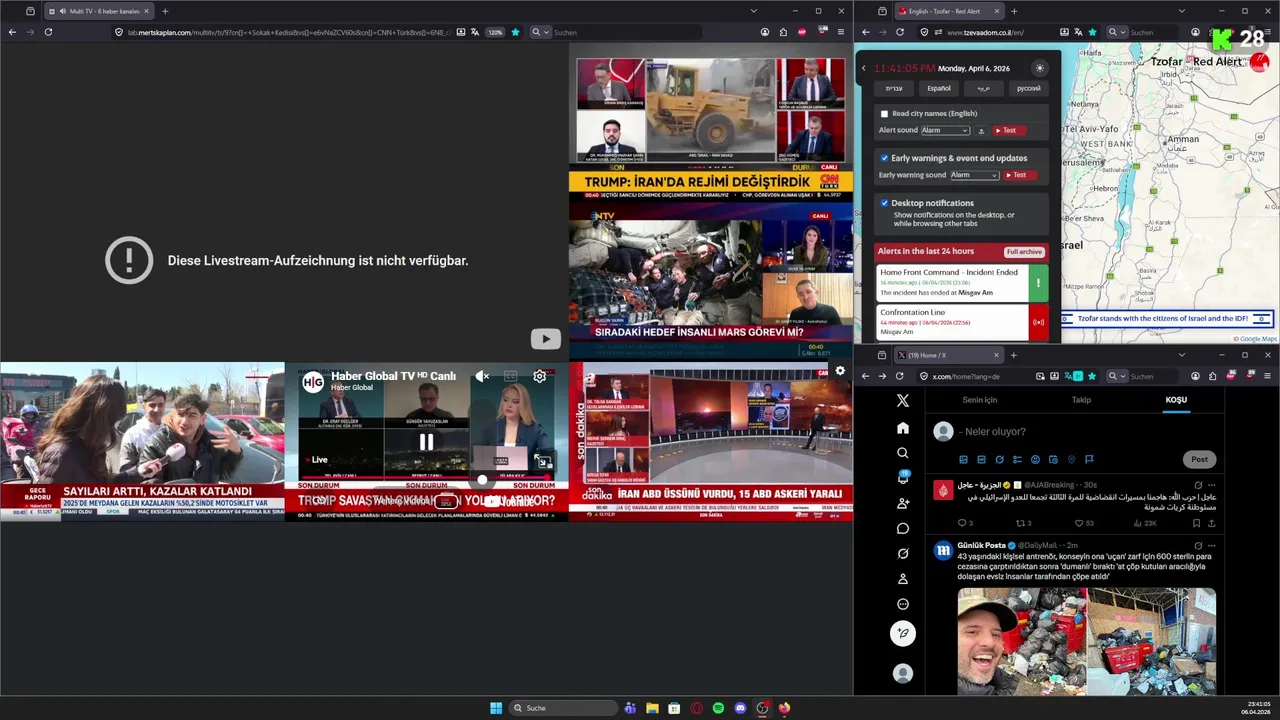
Task: Expand tab list dropdown in X browser window
Action: [x=1181, y=355]
